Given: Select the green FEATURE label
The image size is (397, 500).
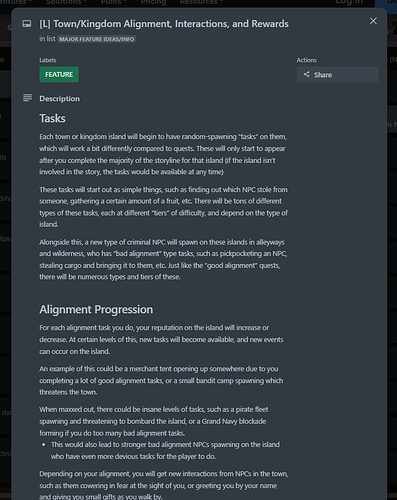Looking at the screenshot, I should click(x=59, y=74).
